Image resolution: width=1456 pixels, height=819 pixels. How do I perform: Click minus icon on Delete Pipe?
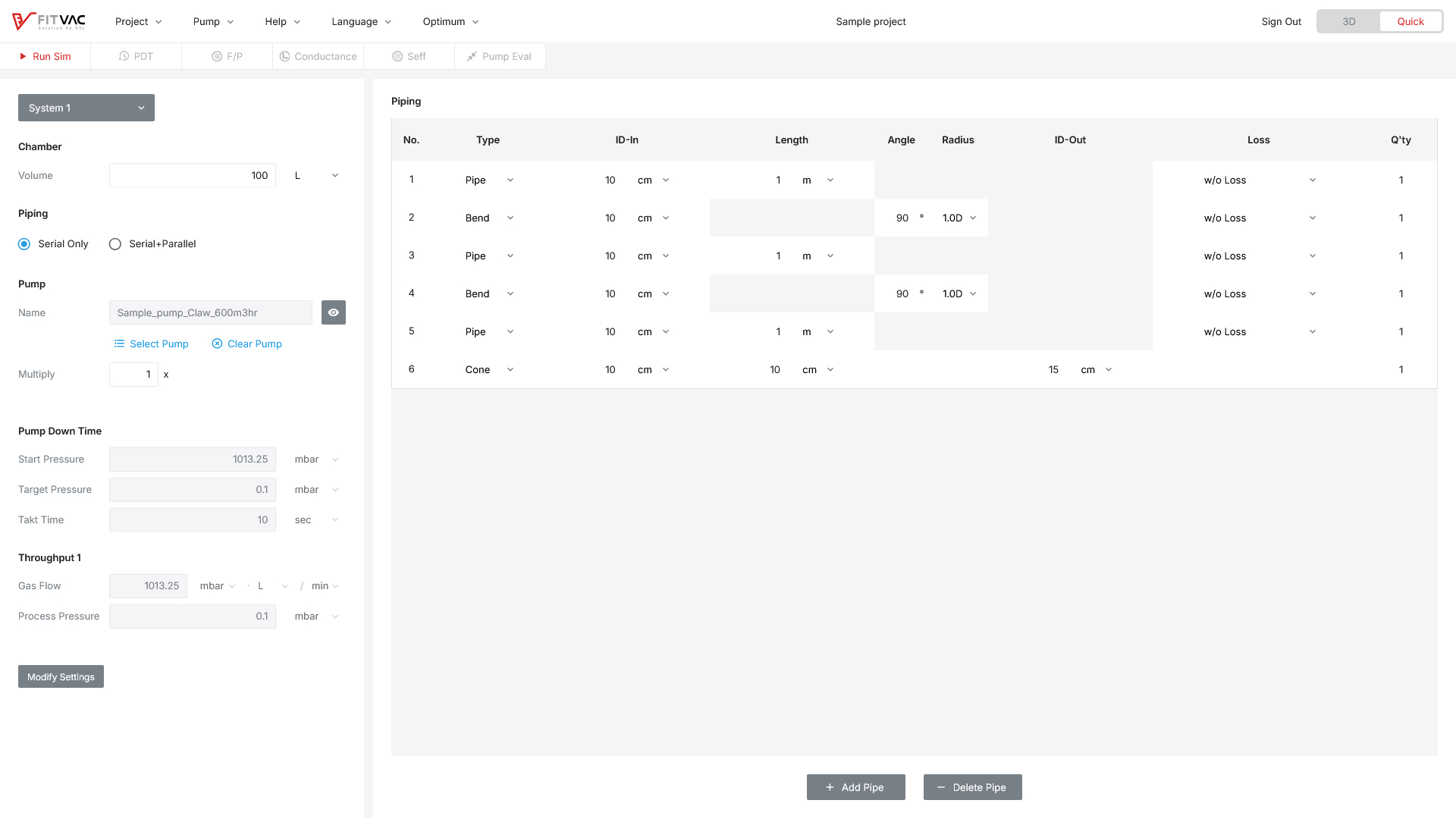pos(941,787)
